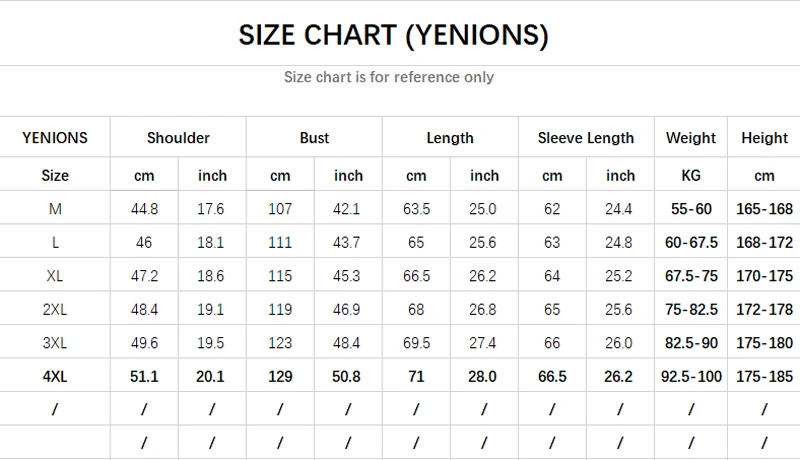800x460 pixels.
Task: Click the 2XL size row label
Action: pos(55,309)
